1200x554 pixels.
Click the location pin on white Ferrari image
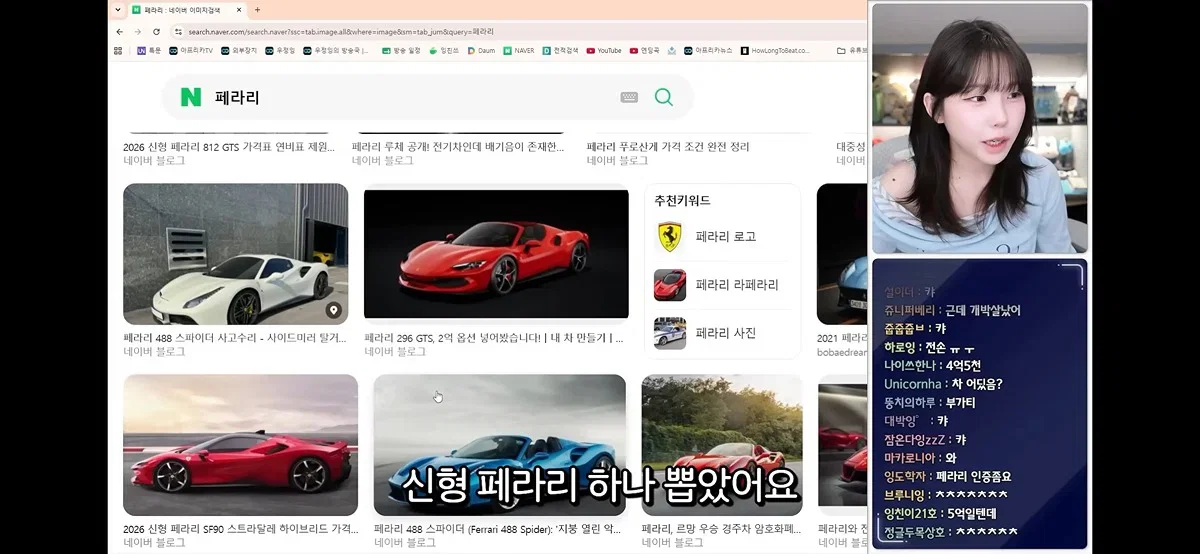[x=334, y=310]
